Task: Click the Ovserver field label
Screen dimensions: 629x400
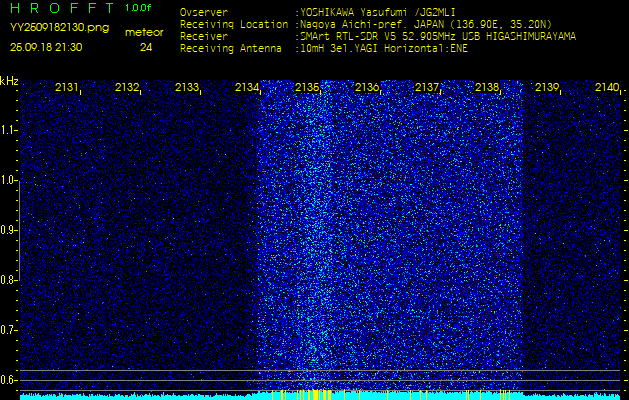Action: 204,12
